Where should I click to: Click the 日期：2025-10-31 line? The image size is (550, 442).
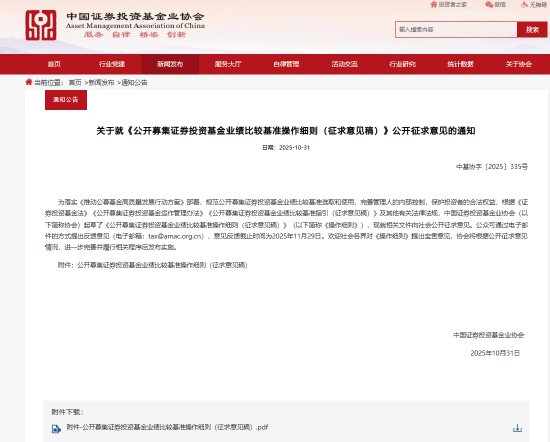286,148
